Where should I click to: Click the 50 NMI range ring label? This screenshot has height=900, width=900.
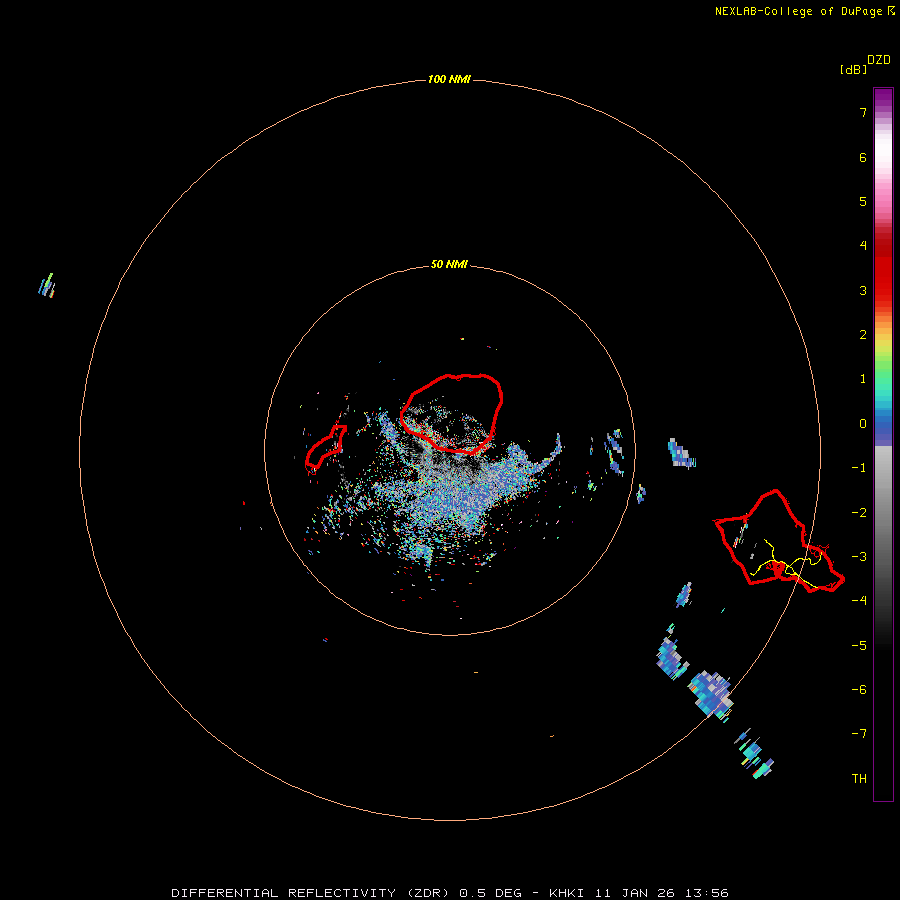pos(449,264)
